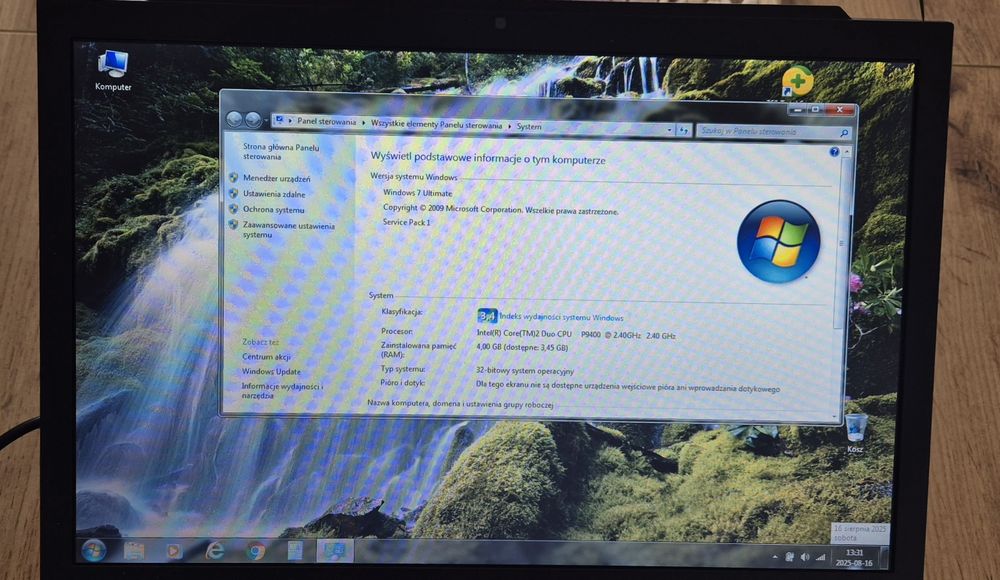Go back with the Back arrow button
Image resolution: width=1000 pixels, height=580 pixels.
tap(234, 119)
